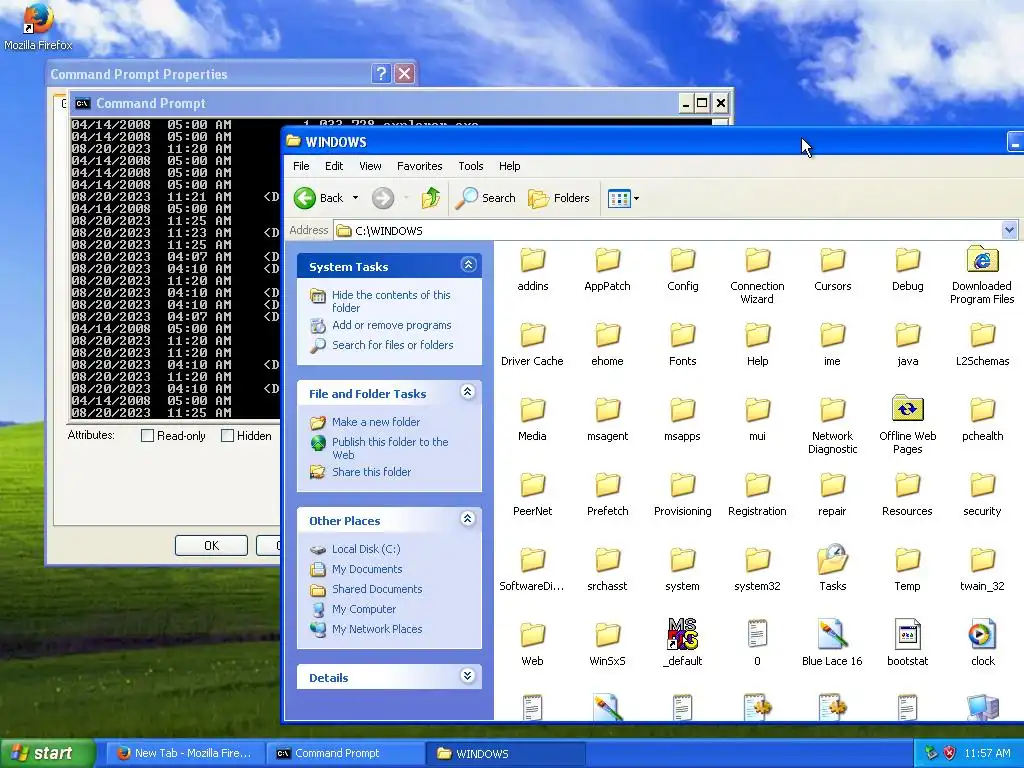Select the WinSxS folder
Image resolution: width=1024 pixels, height=768 pixels.
pos(607,645)
